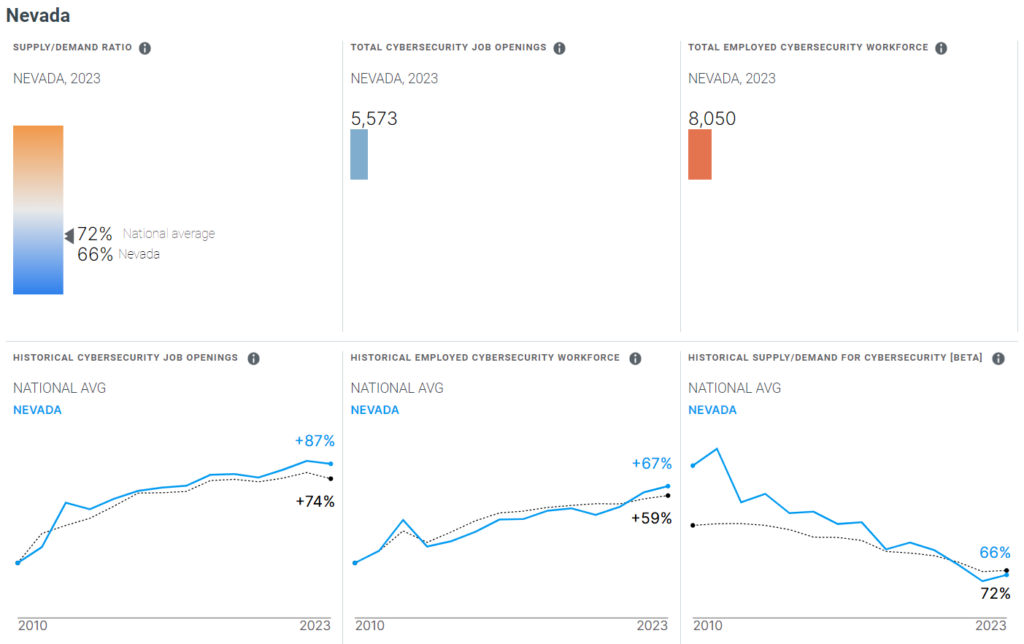Click the blue 66% label on supply/demand chart
This screenshot has width=1024, height=644.
(994, 552)
